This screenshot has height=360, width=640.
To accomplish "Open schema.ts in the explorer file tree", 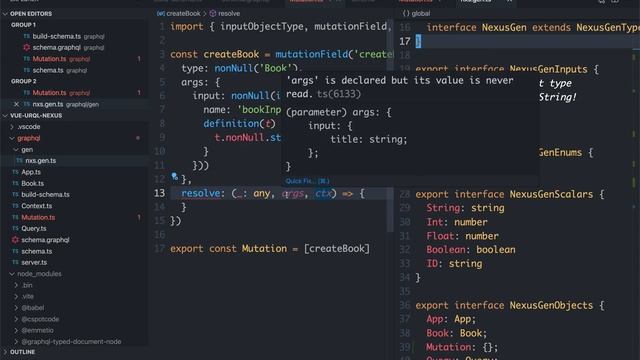I will point(37,251).
